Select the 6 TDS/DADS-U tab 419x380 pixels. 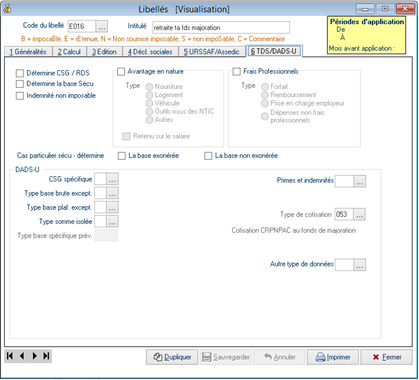274,51
